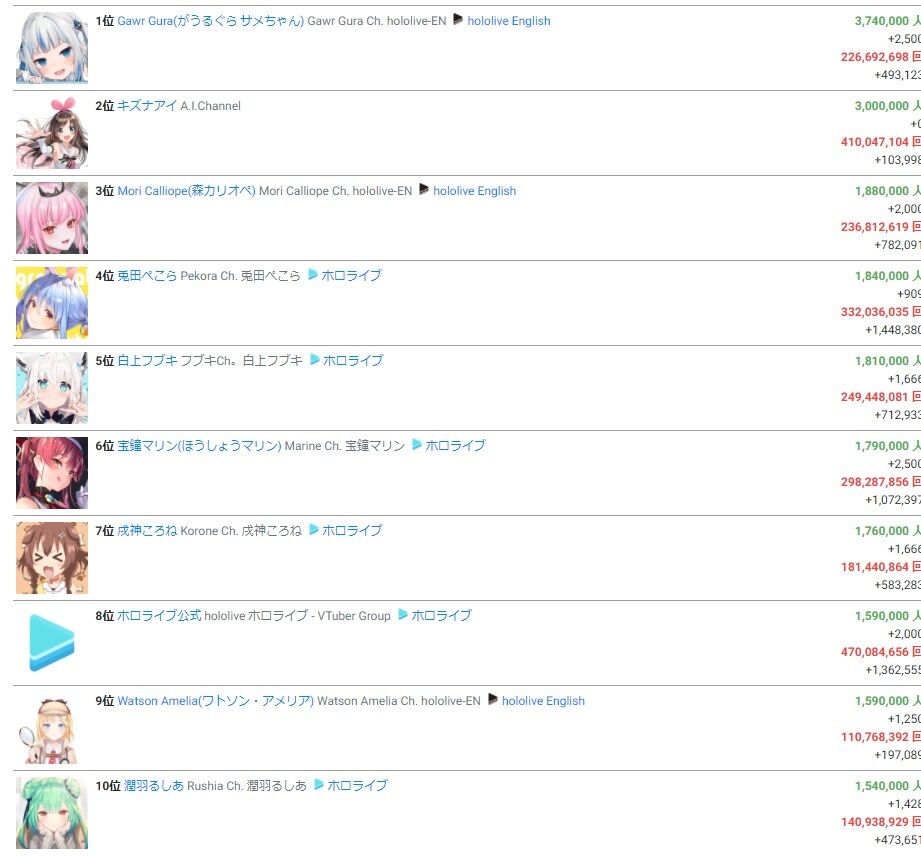The height and width of the screenshot is (856, 921).
Task: Click the large hololive logo thumbnail
Action: [52, 643]
